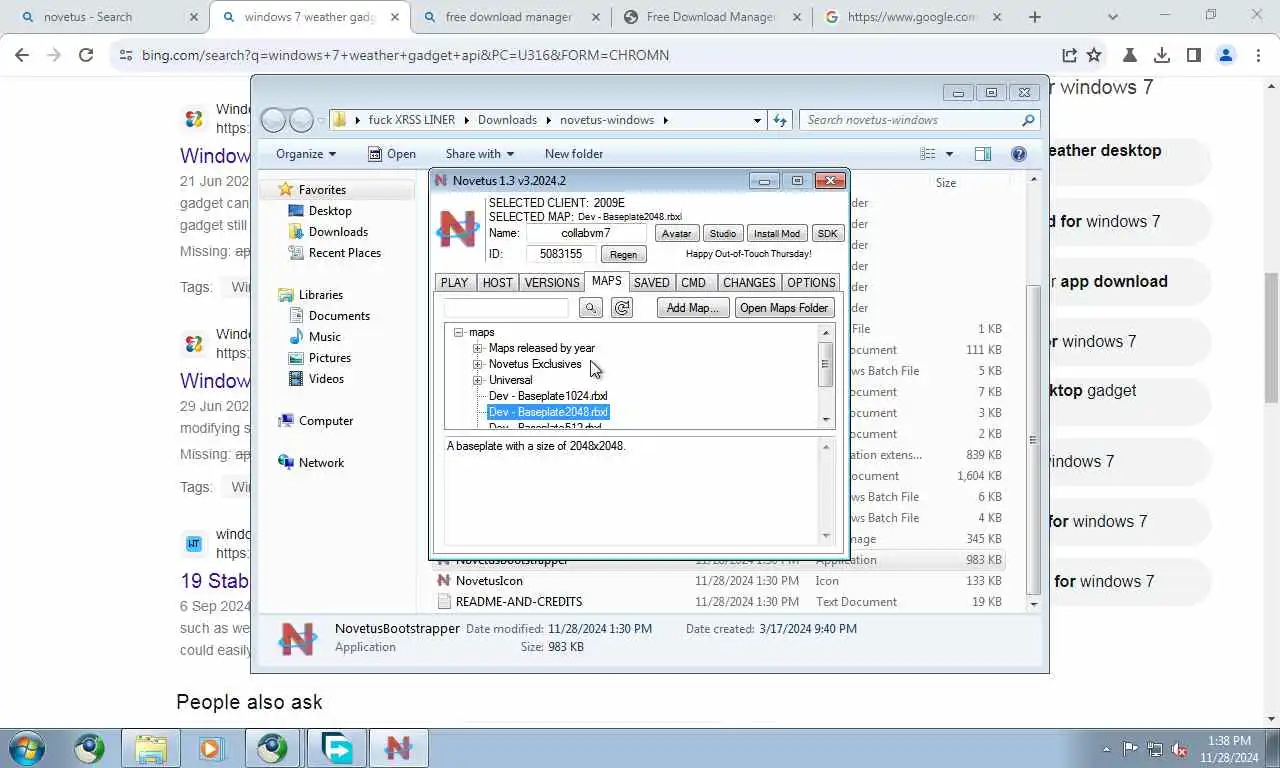Open the Share with dropdown

[479, 154]
